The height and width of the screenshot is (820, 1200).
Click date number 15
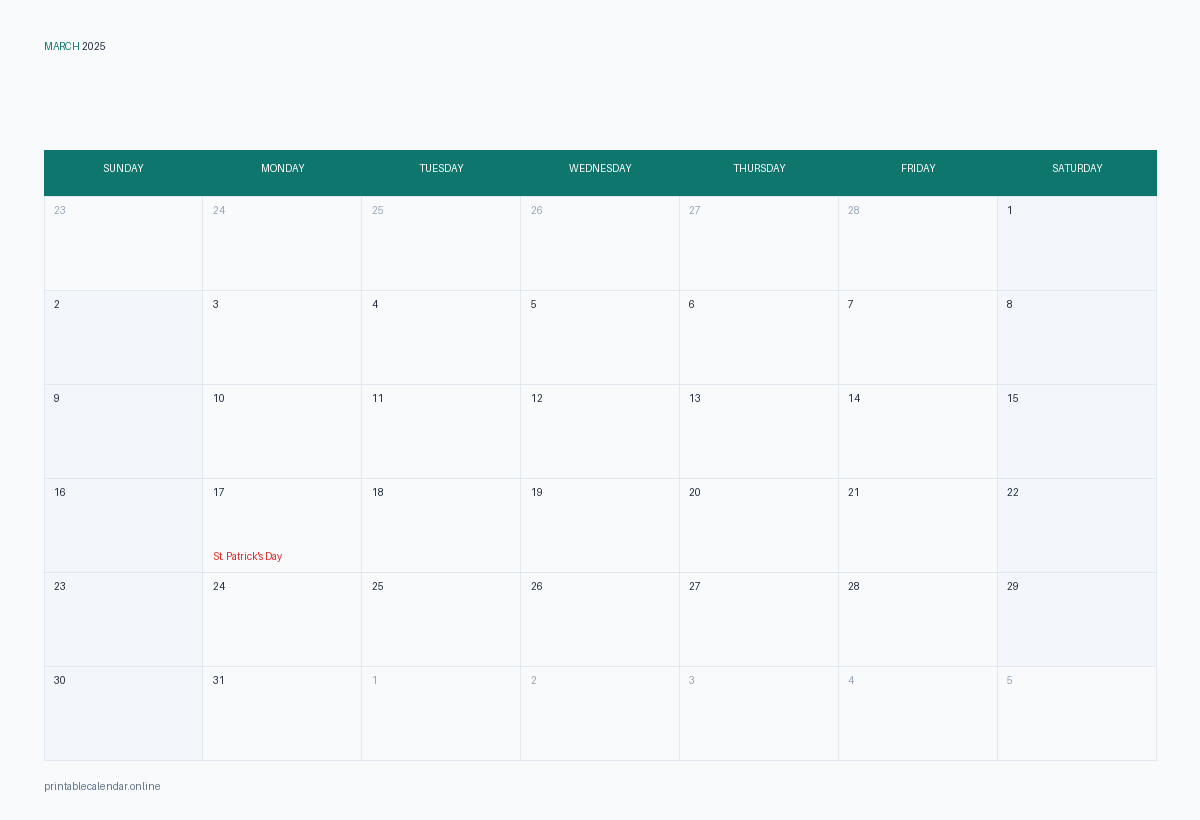1013,399
